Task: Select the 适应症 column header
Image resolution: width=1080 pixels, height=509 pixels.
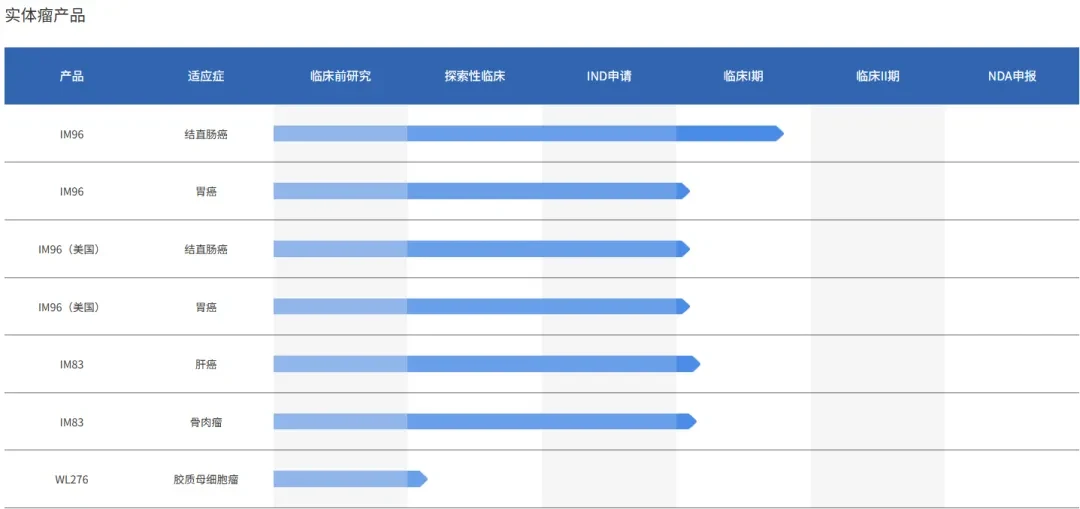Action: (x=206, y=76)
